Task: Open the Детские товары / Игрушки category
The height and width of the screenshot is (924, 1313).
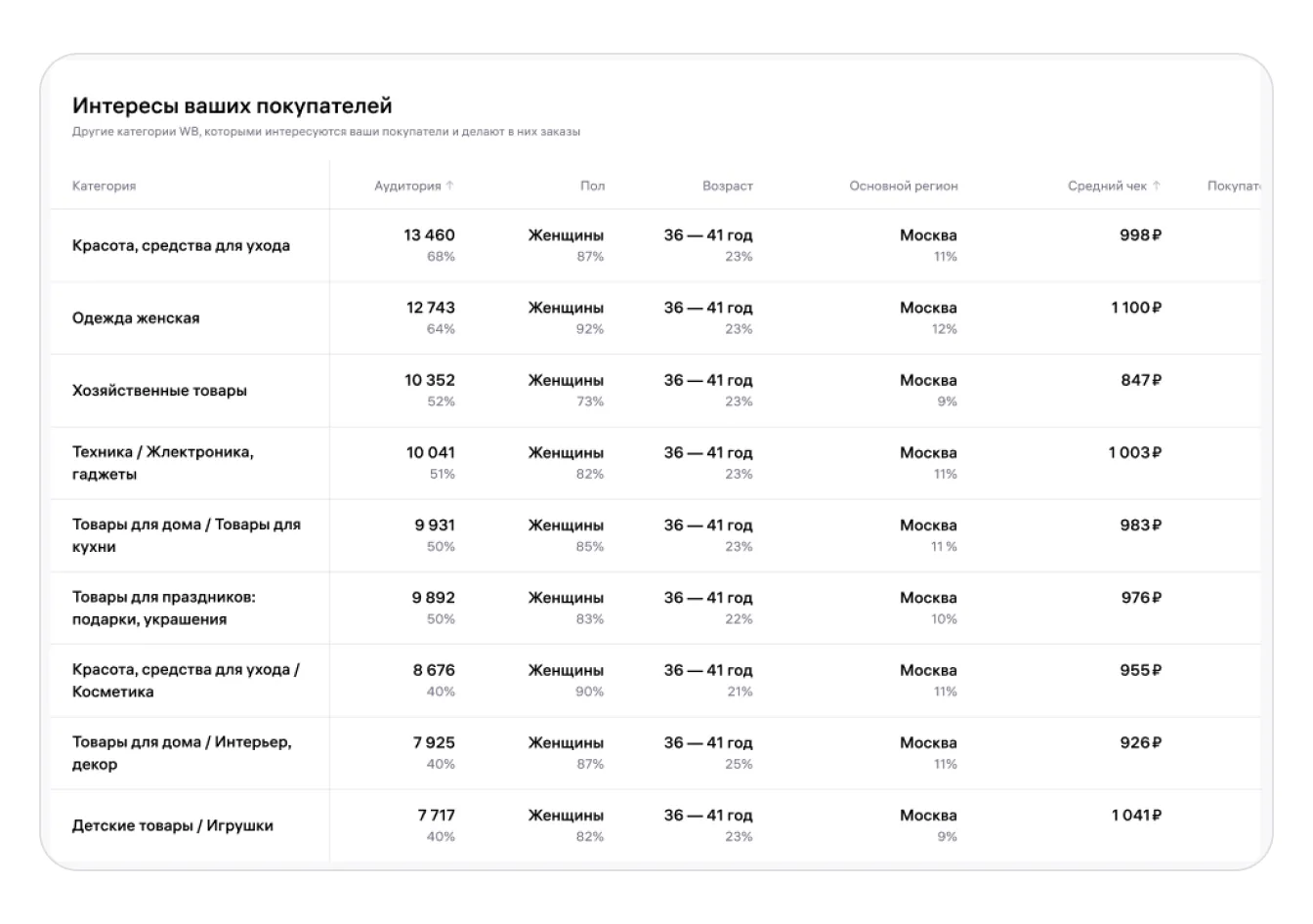Action: pyautogui.click(x=172, y=825)
